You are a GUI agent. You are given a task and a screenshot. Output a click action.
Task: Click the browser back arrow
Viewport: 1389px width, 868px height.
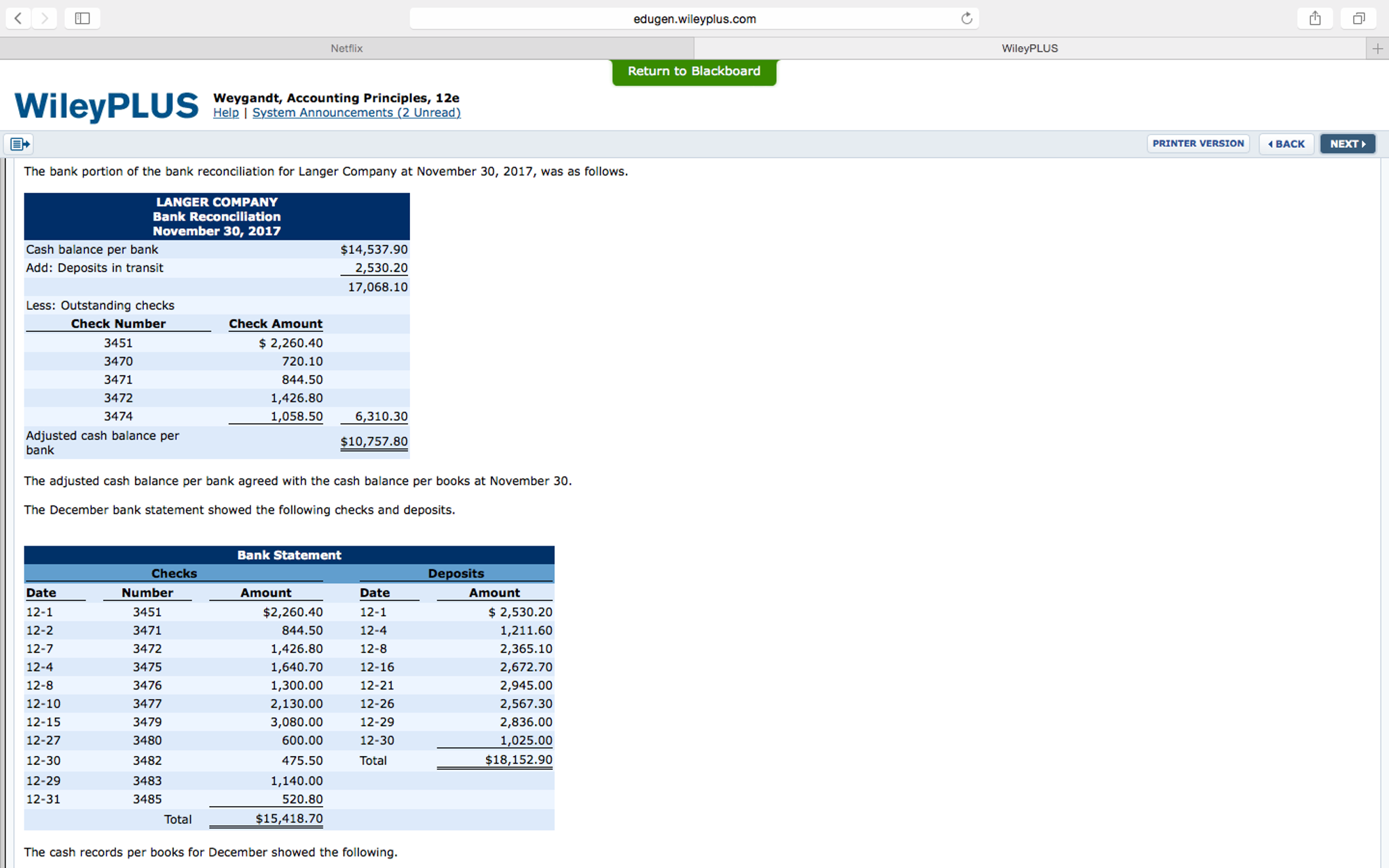18,18
